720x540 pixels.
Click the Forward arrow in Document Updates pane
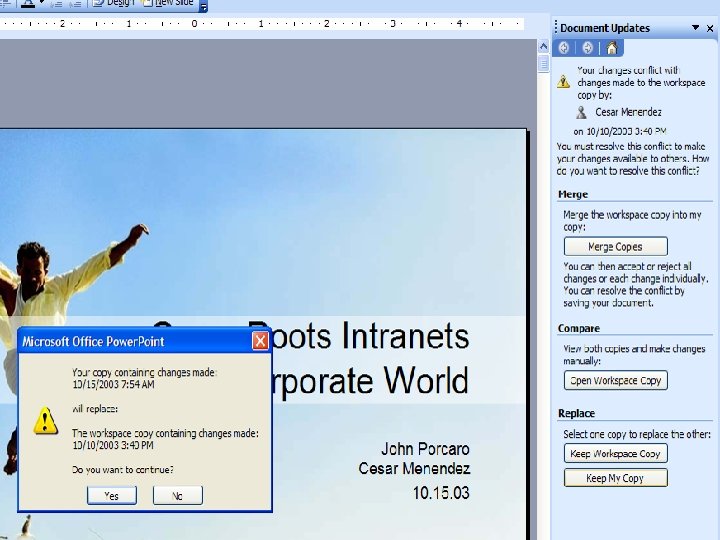(587, 48)
